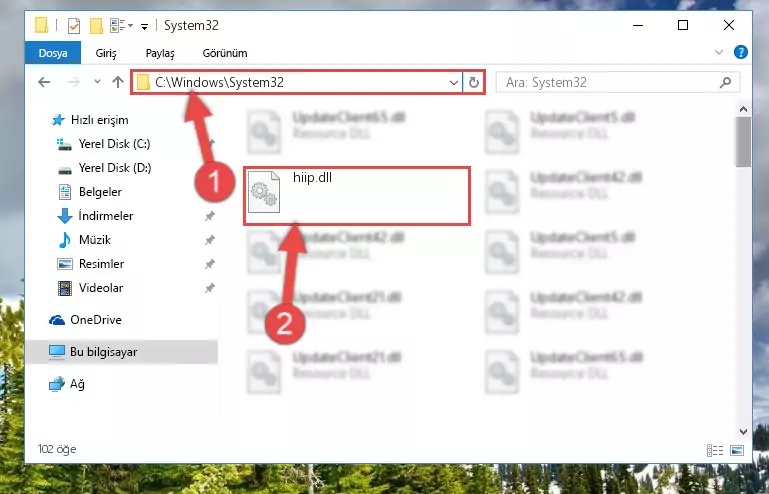
Task: Switch to the Giriş tab
Action: pyautogui.click(x=106, y=53)
